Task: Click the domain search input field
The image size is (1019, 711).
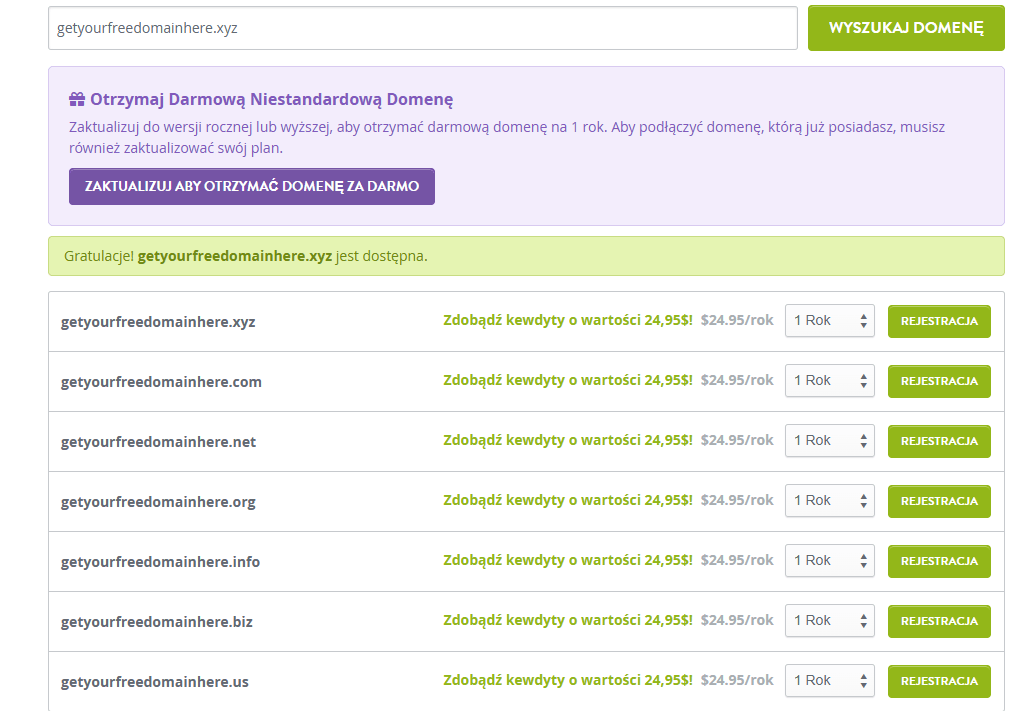Action: coord(422,28)
